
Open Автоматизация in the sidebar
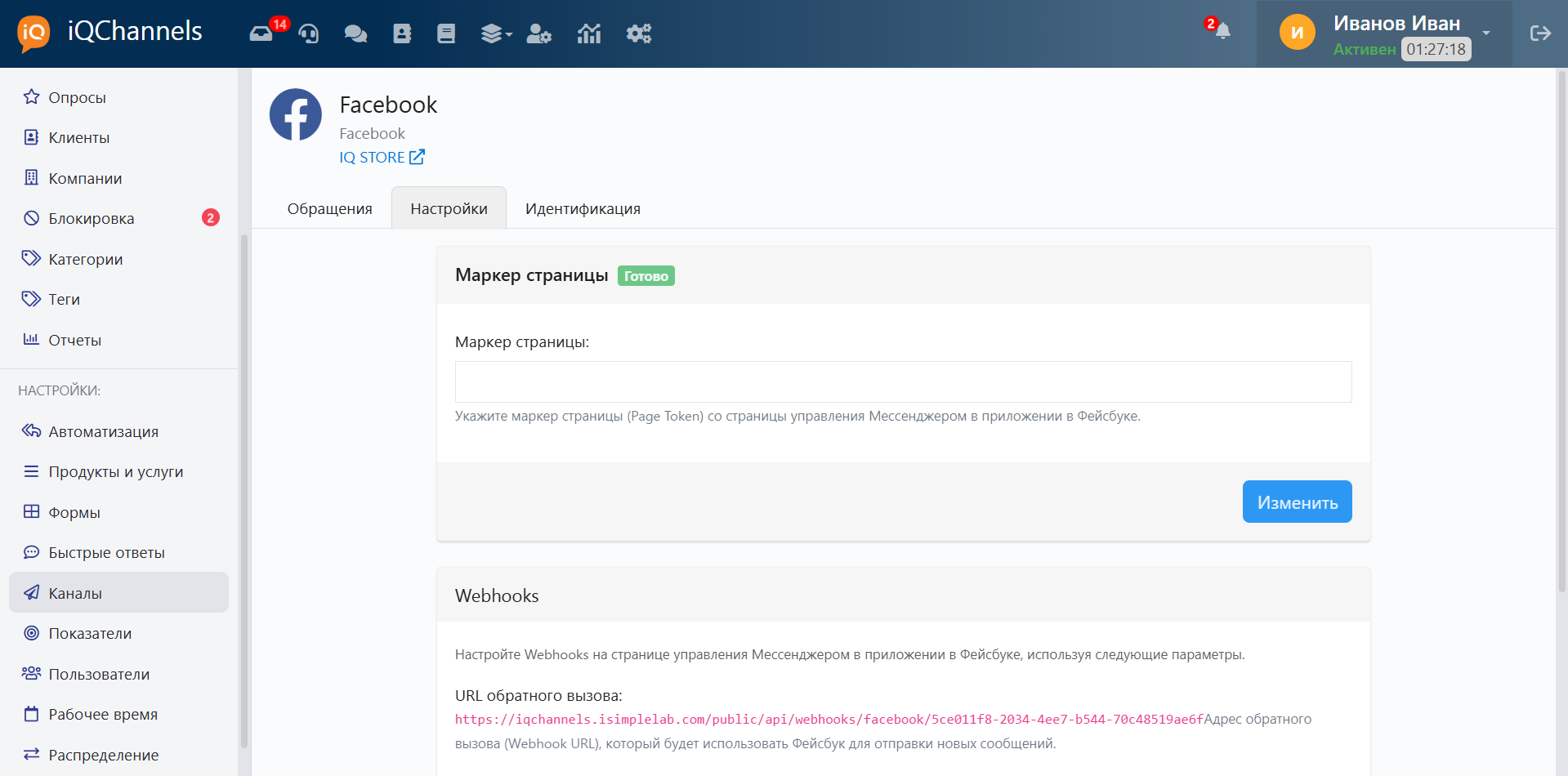pos(118,431)
